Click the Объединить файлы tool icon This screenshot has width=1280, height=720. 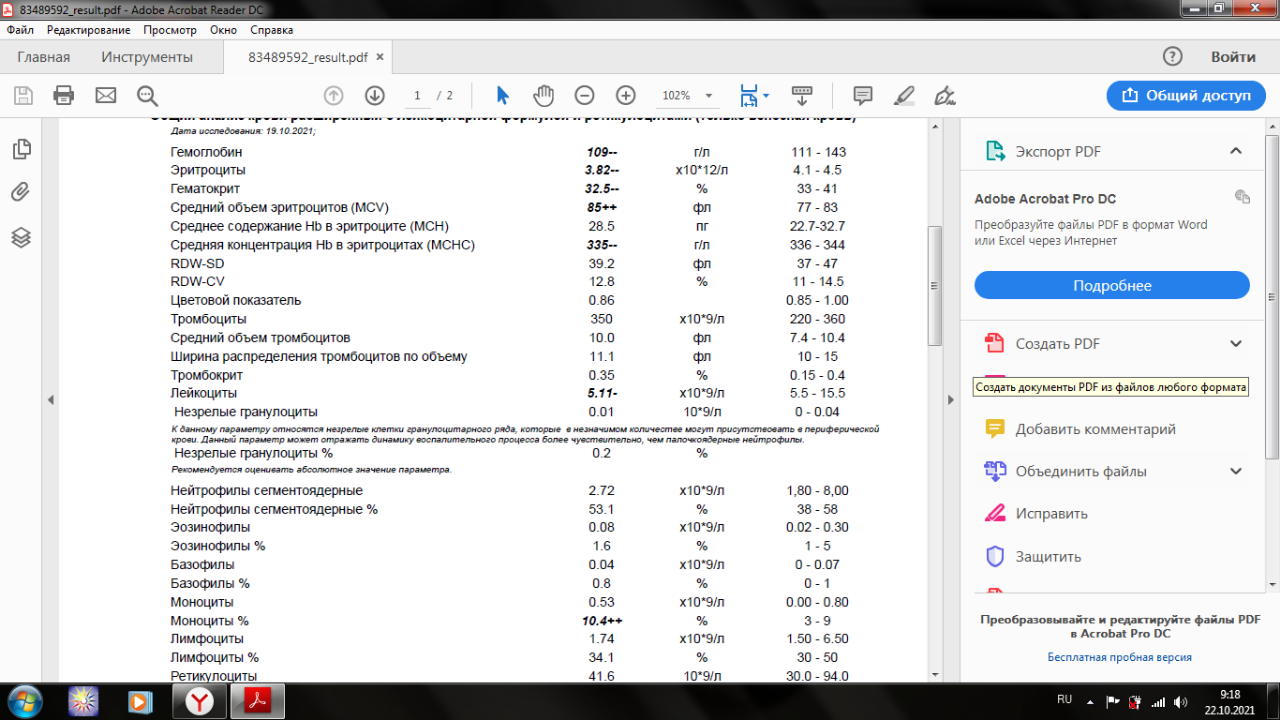pos(995,471)
